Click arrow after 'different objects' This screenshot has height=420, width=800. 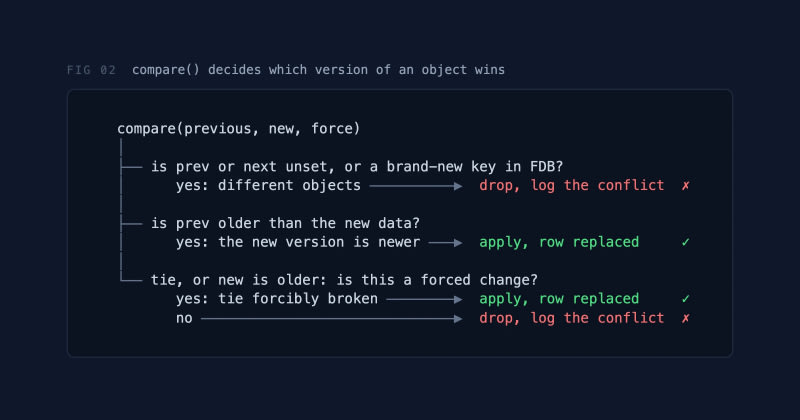pos(416,186)
